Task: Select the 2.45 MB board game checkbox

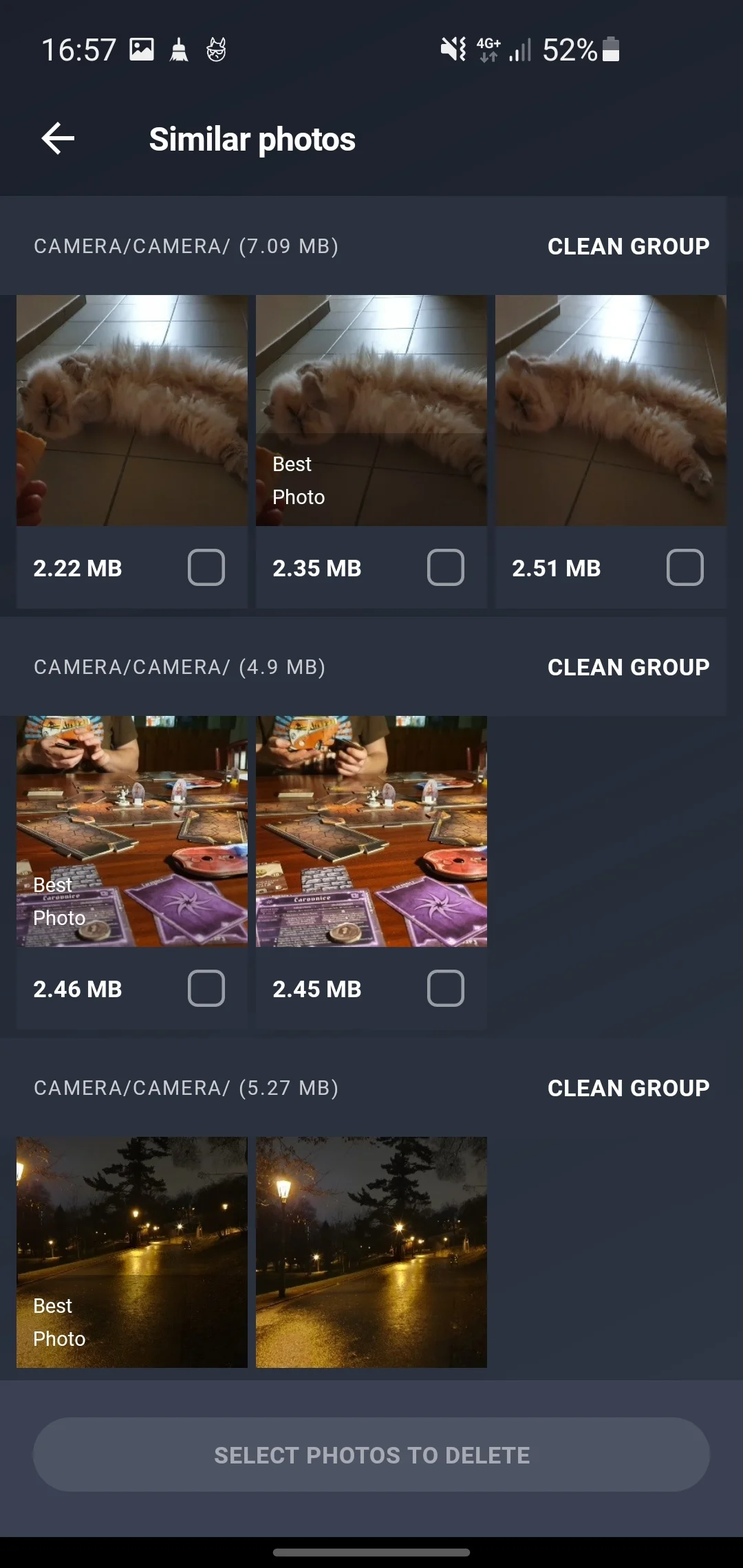Action: point(446,988)
